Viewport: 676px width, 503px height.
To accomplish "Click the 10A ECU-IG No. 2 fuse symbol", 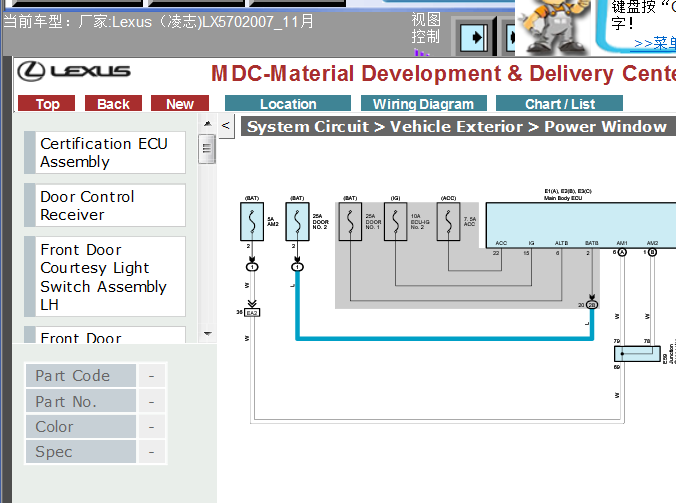I will 395,222.
